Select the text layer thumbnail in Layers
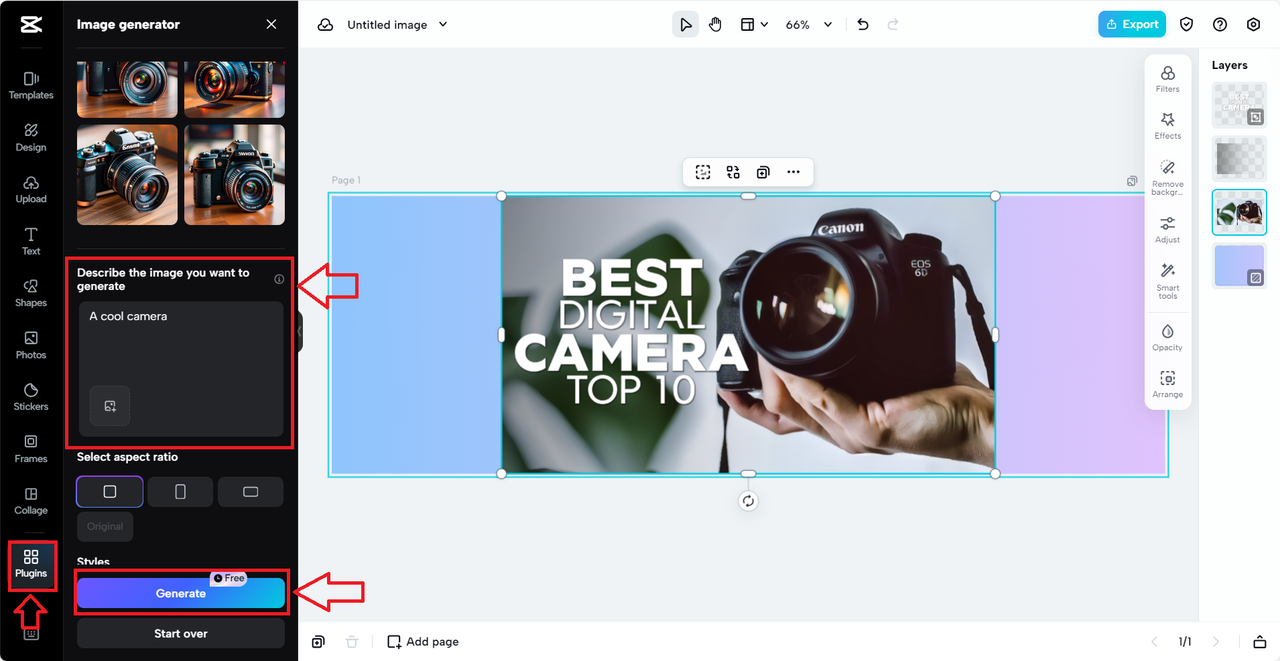1280x661 pixels. coord(1239,105)
